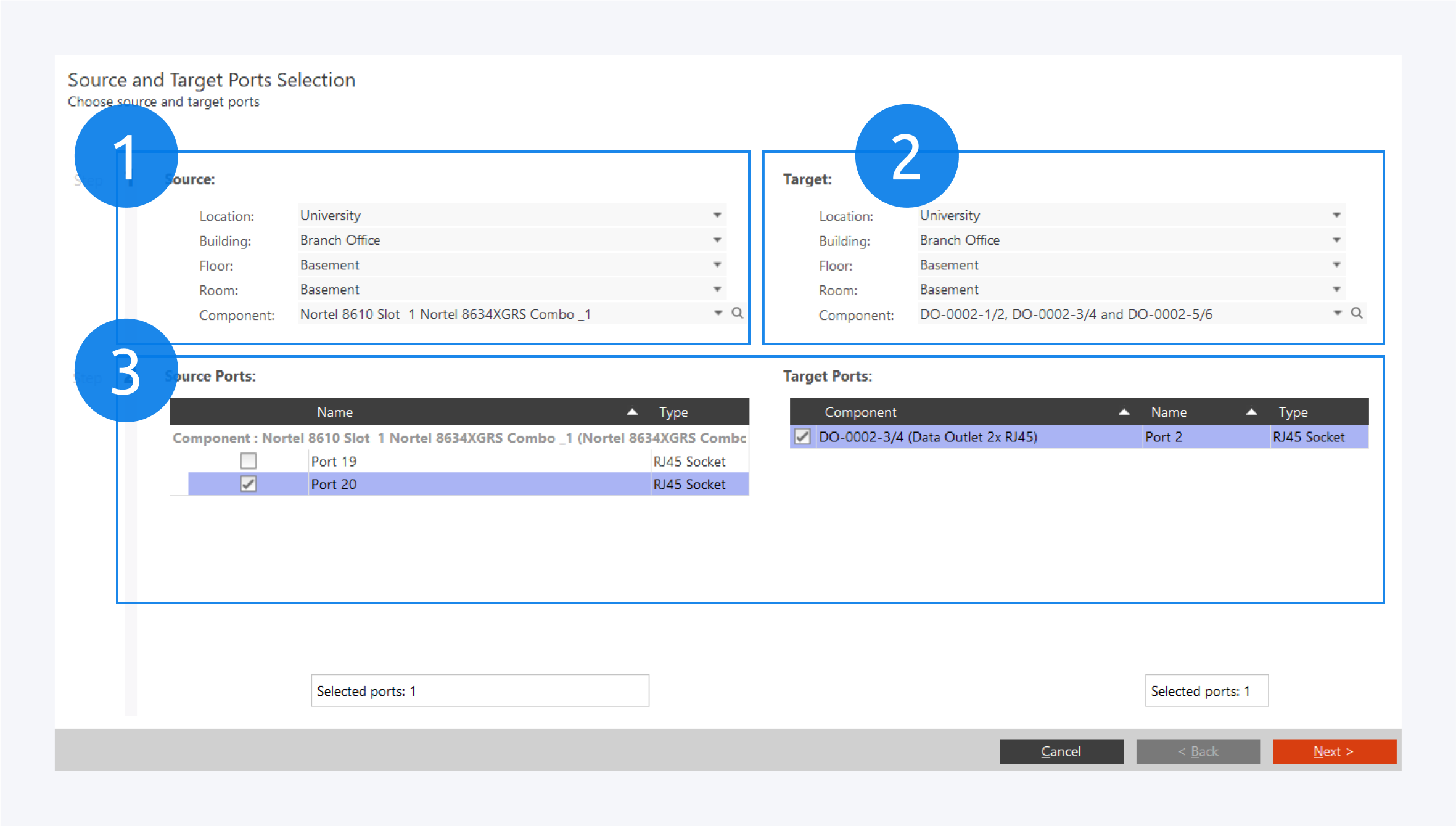The height and width of the screenshot is (826, 1456).
Task: Expand Target Room dropdown
Action: pos(1336,289)
